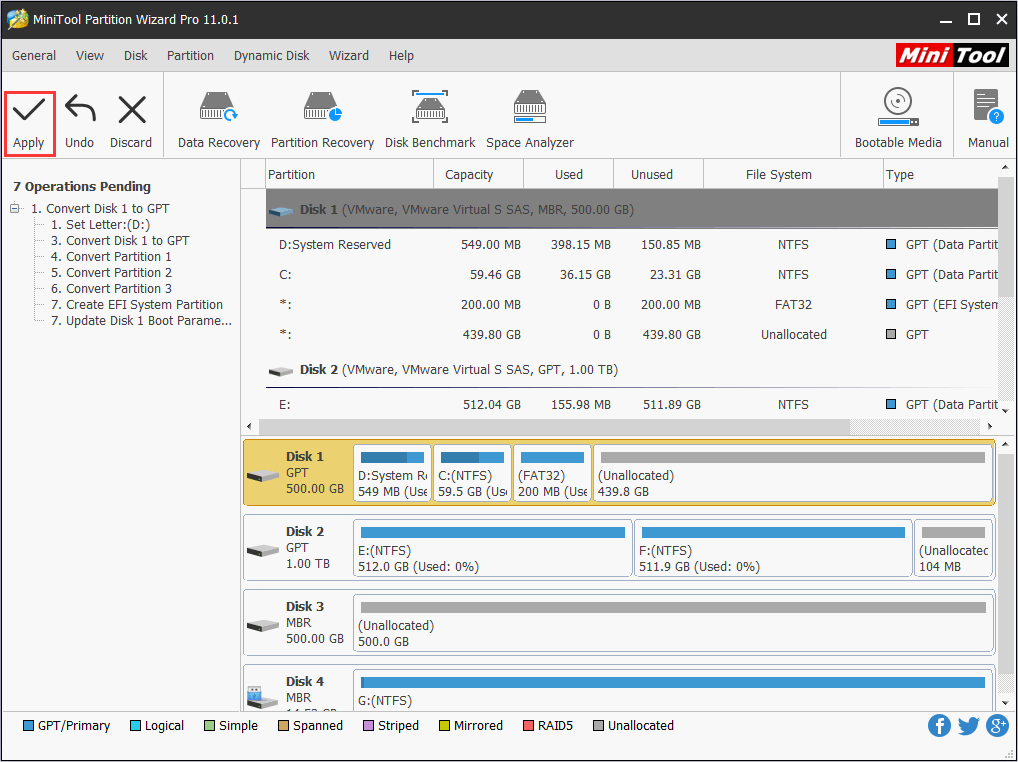Click the Apply checkmark icon

coord(28,111)
